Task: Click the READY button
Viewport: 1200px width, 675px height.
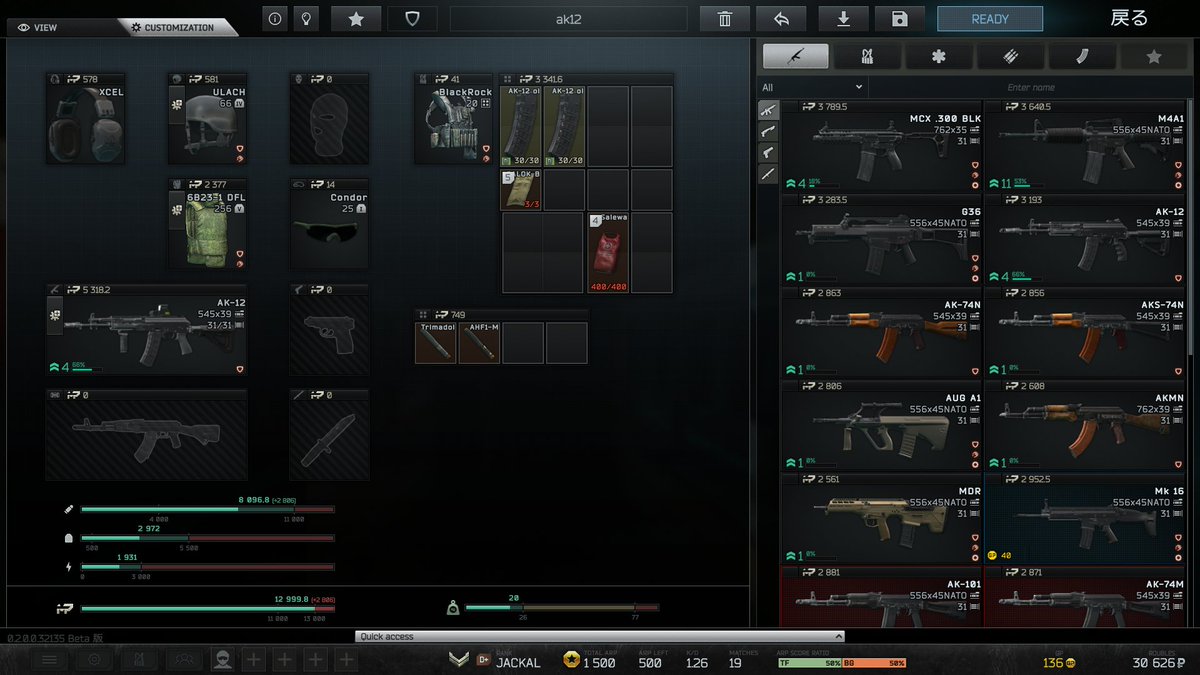Action: (989, 18)
